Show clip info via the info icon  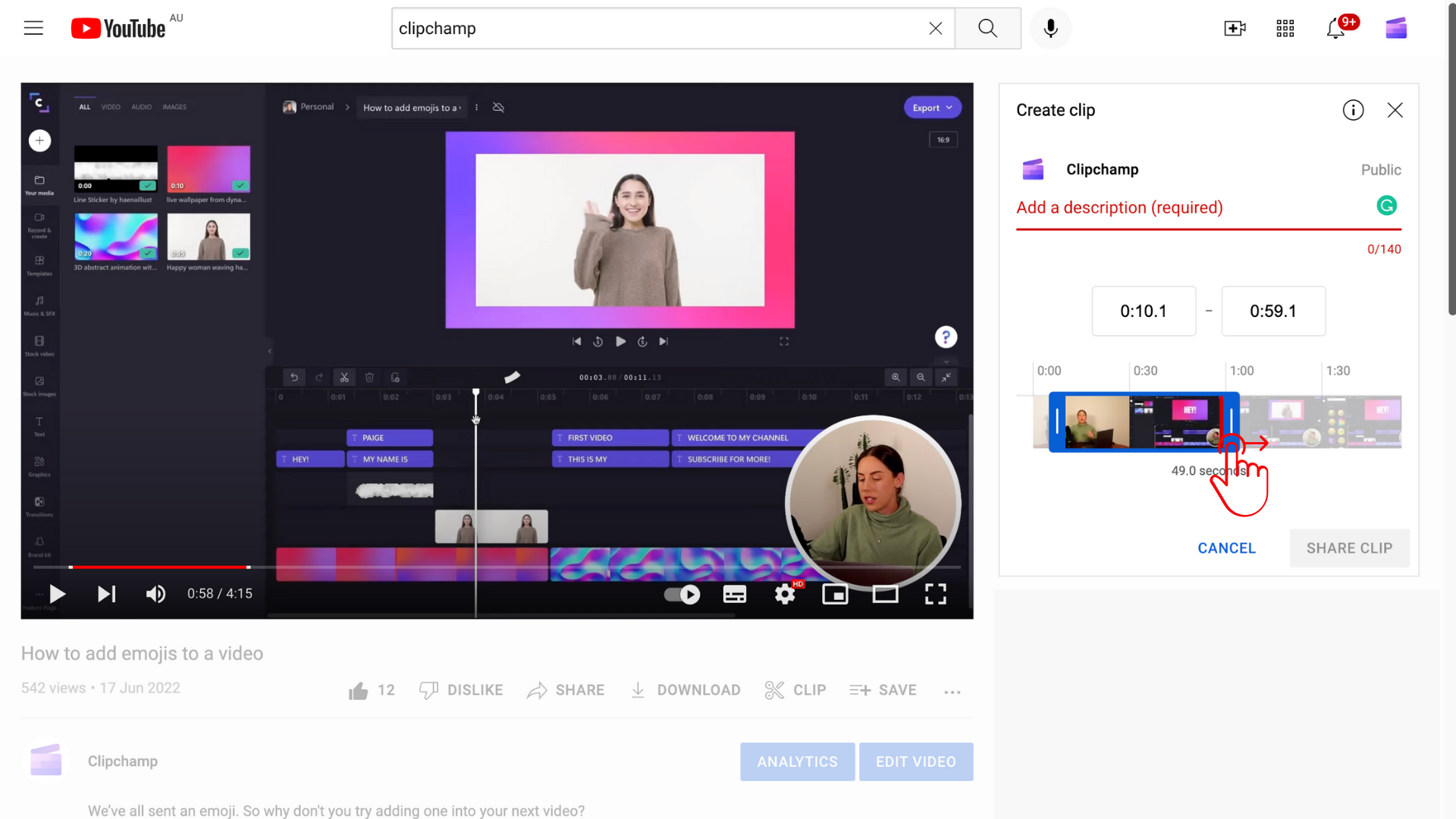1353,110
